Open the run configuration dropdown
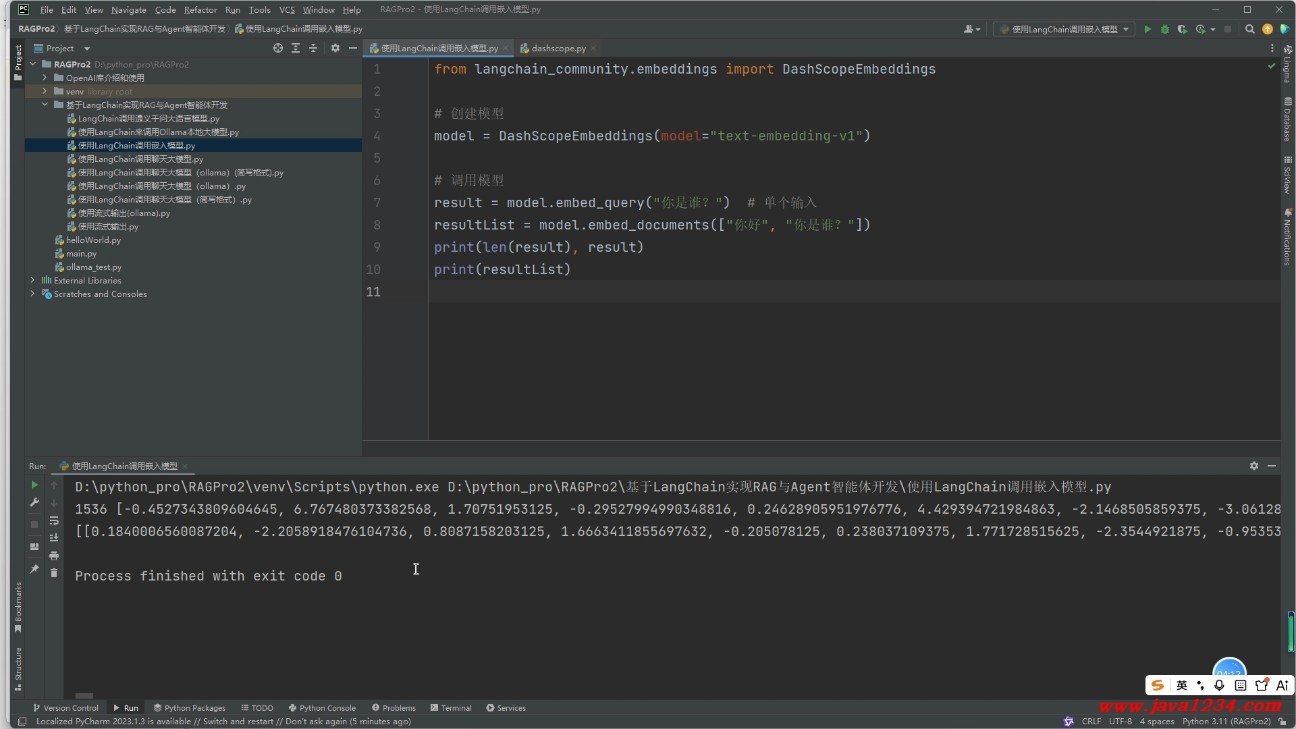This screenshot has width=1296, height=729. click(1064, 30)
